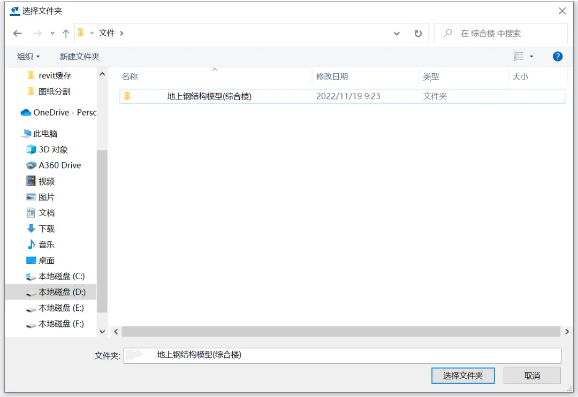Click 选择文件夹 button
The height and width of the screenshot is (397, 578).
pos(463,376)
